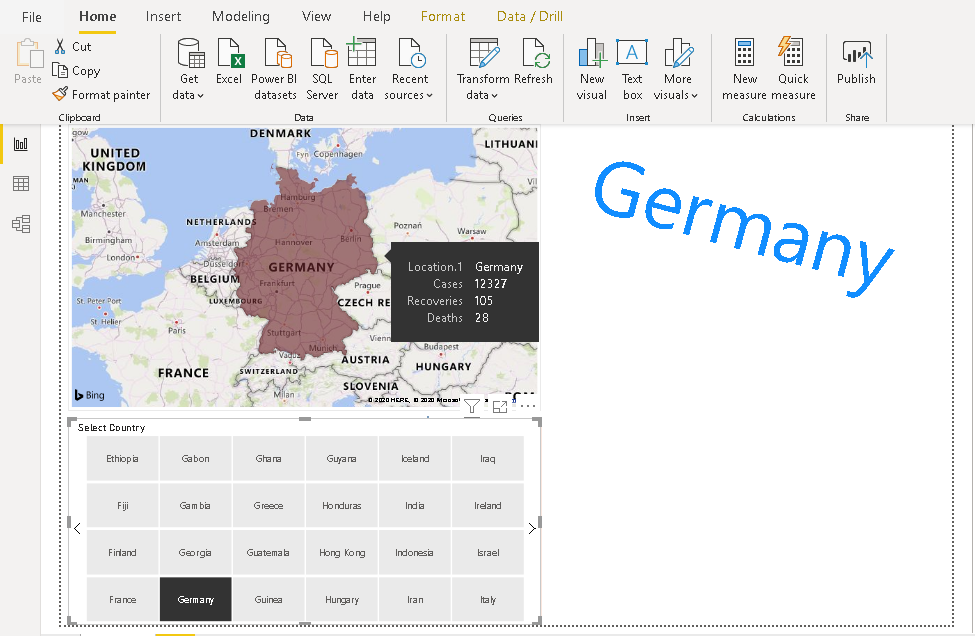Click the Bing logo on map

click(90, 395)
